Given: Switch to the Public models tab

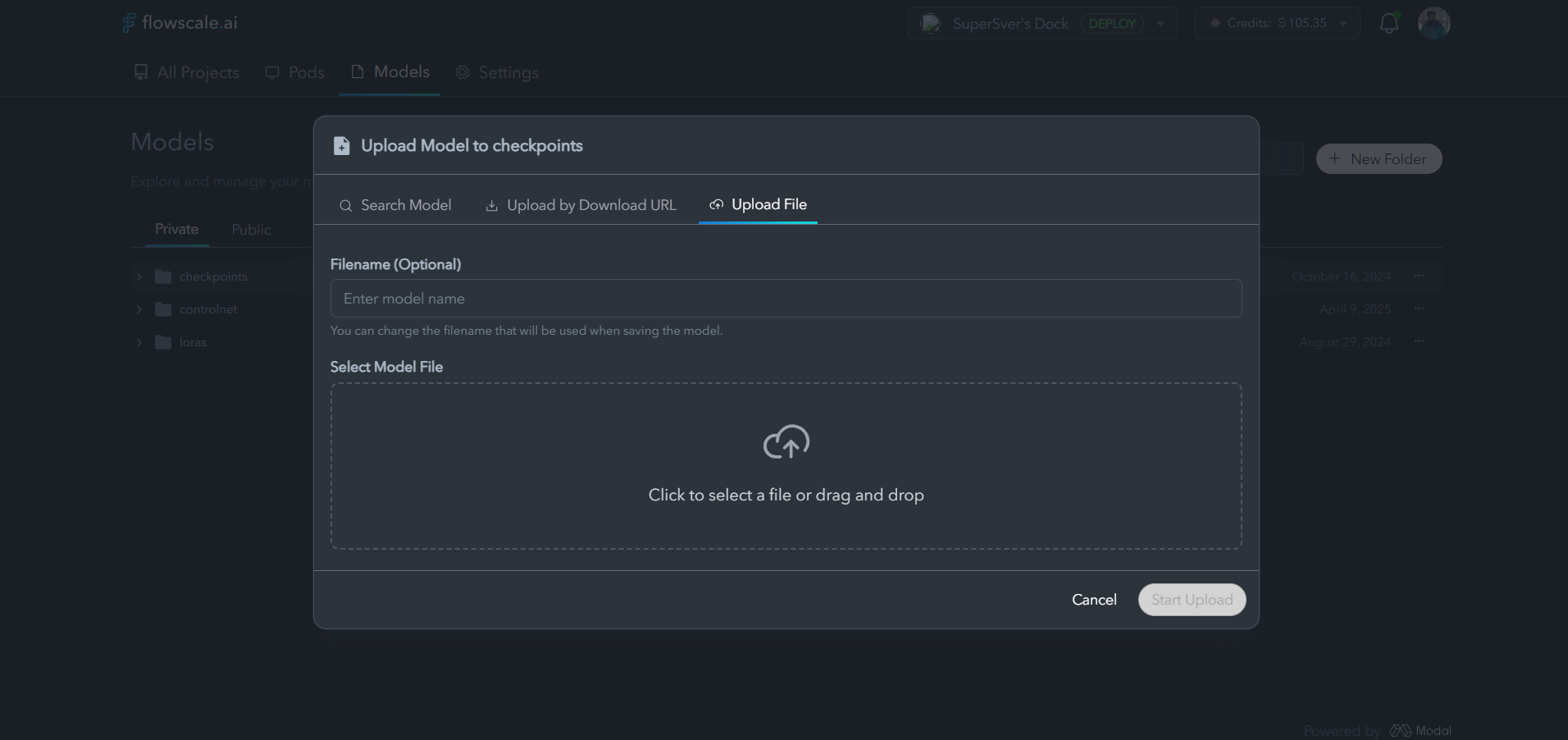Looking at the screenshot, I should (x=251, y=230).
